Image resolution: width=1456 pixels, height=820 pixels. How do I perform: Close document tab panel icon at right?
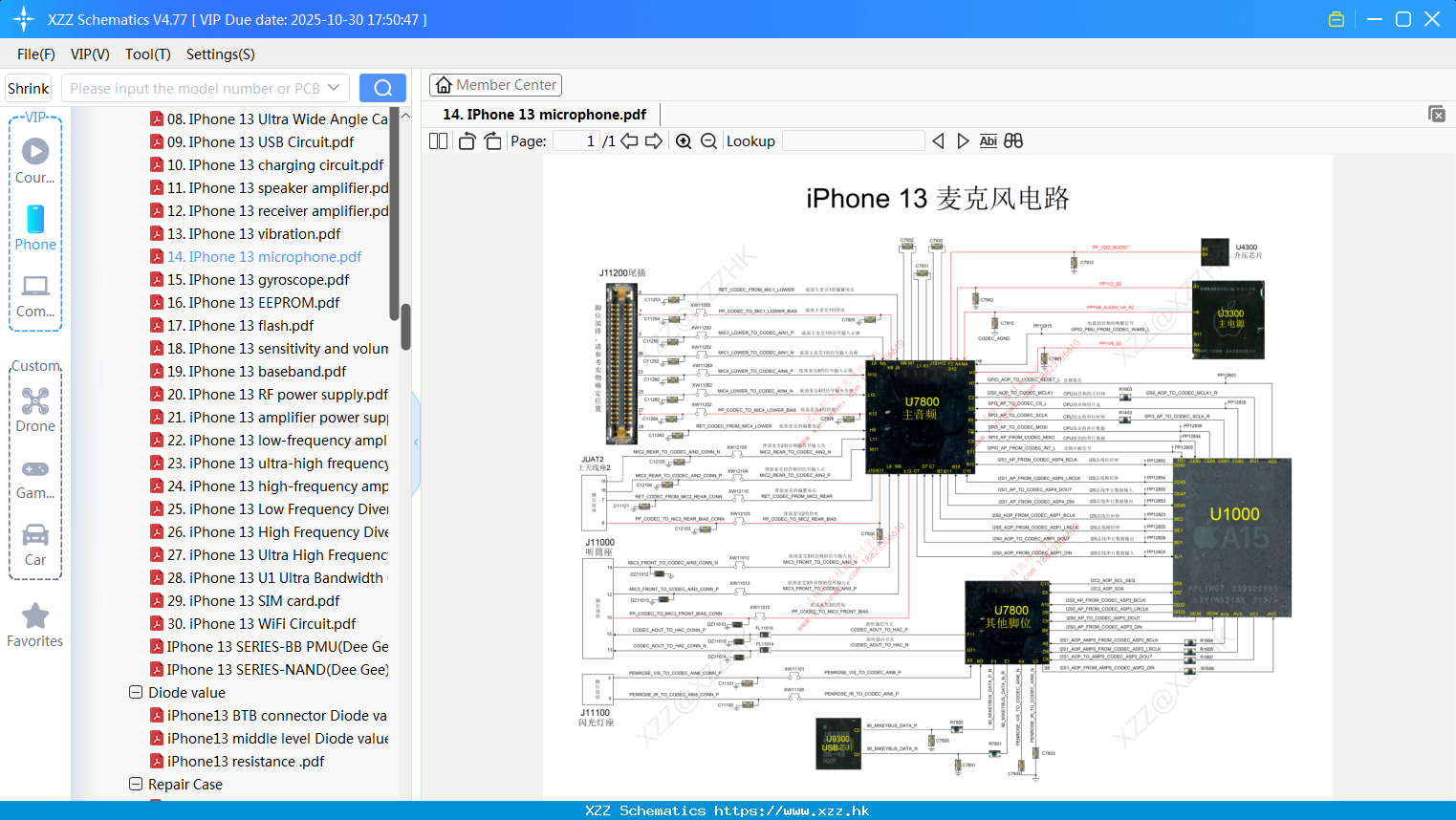click(x=1437, y=114)
